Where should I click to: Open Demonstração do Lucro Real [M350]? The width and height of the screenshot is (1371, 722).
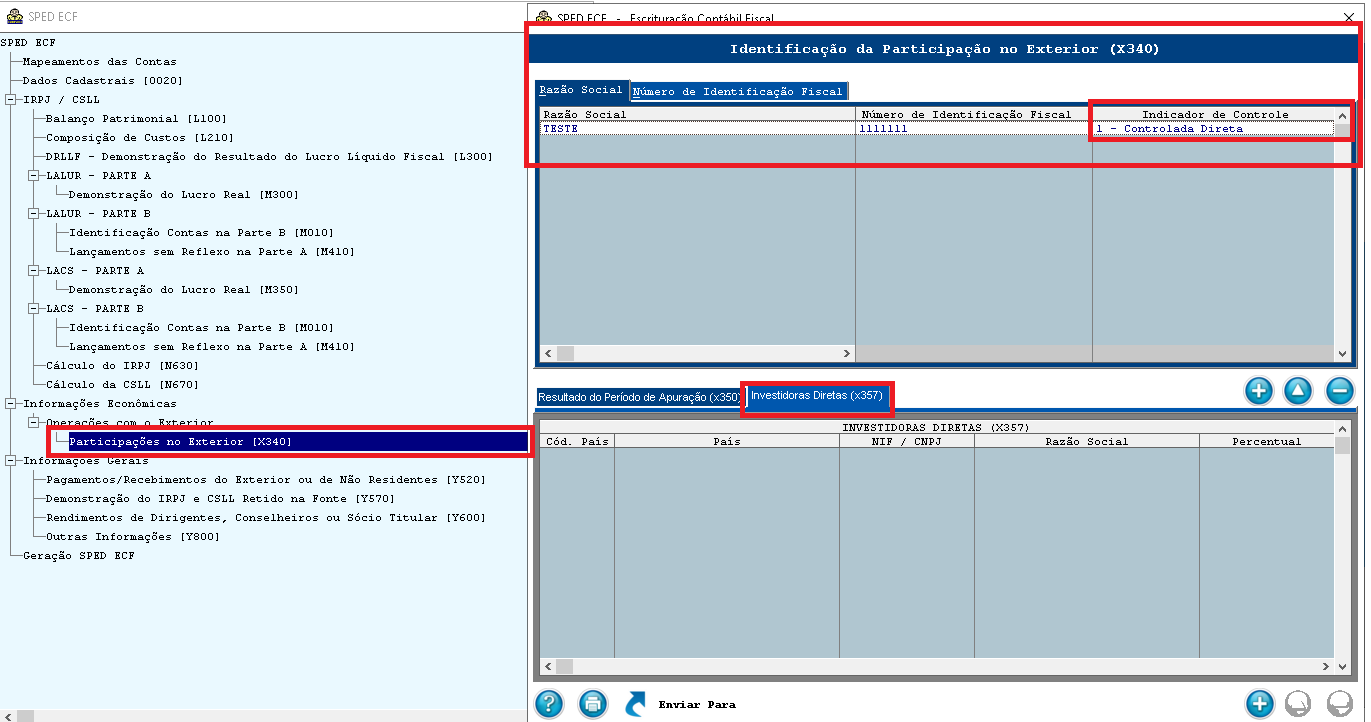[x=183, y=289]
